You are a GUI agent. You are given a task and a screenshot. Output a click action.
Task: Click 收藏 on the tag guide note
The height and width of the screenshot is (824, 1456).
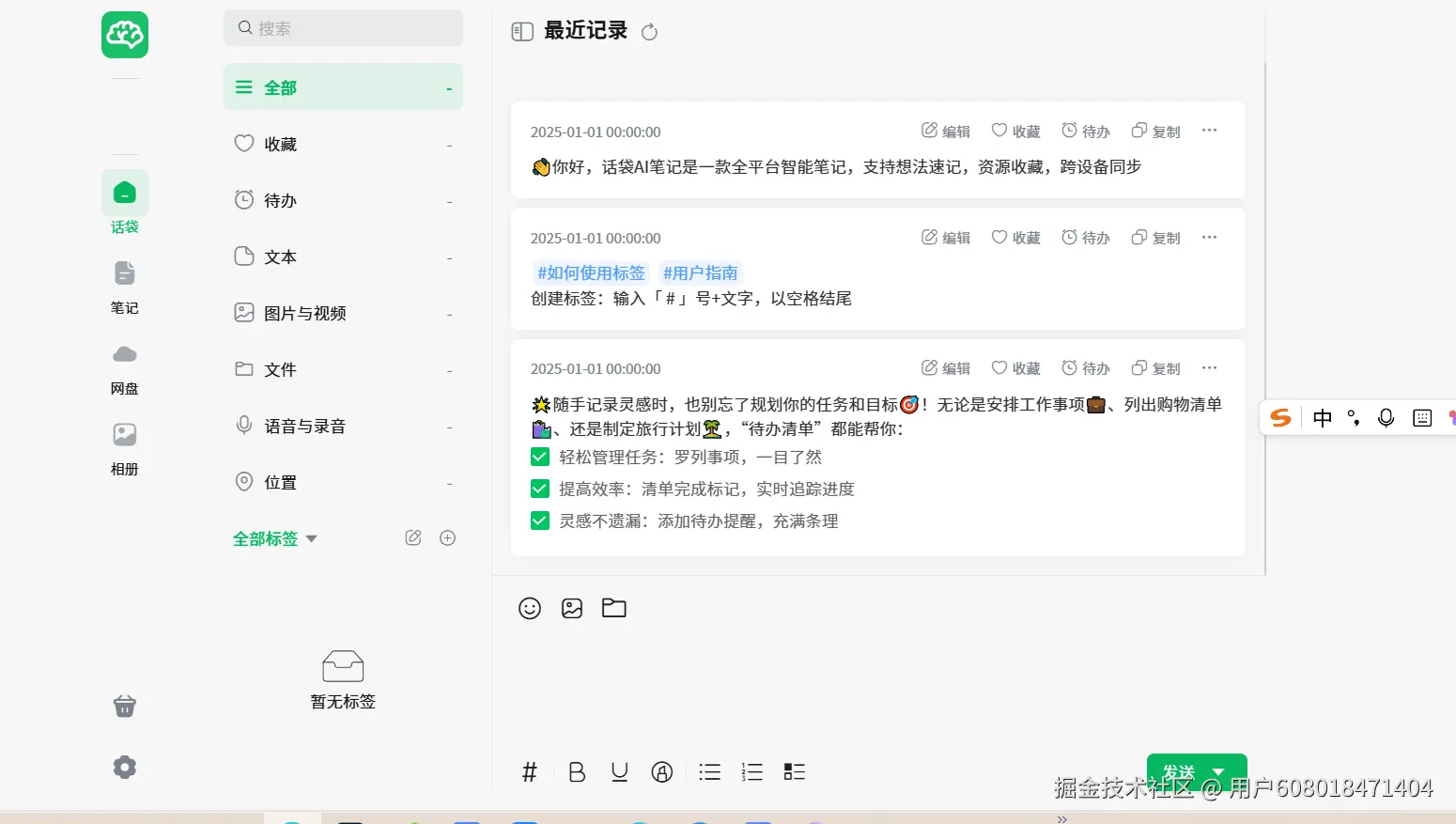pos(1016,238)
